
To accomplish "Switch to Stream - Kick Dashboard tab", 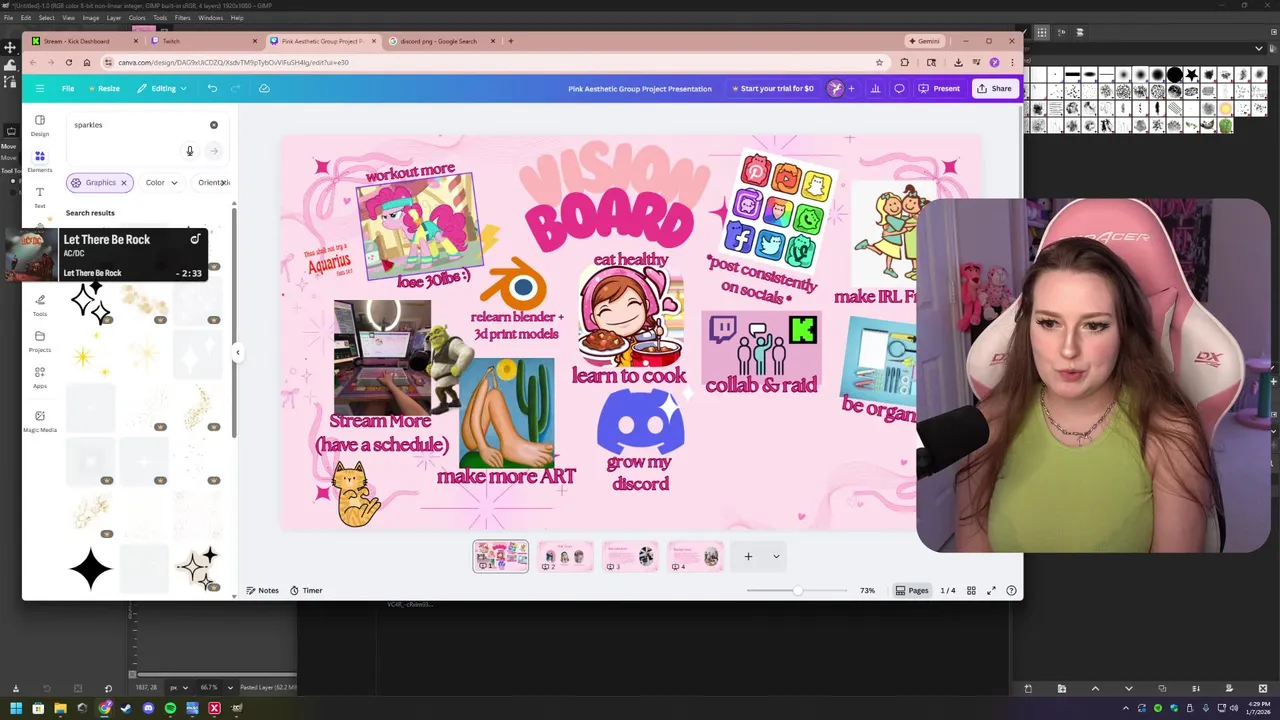I will click(84, 41).
